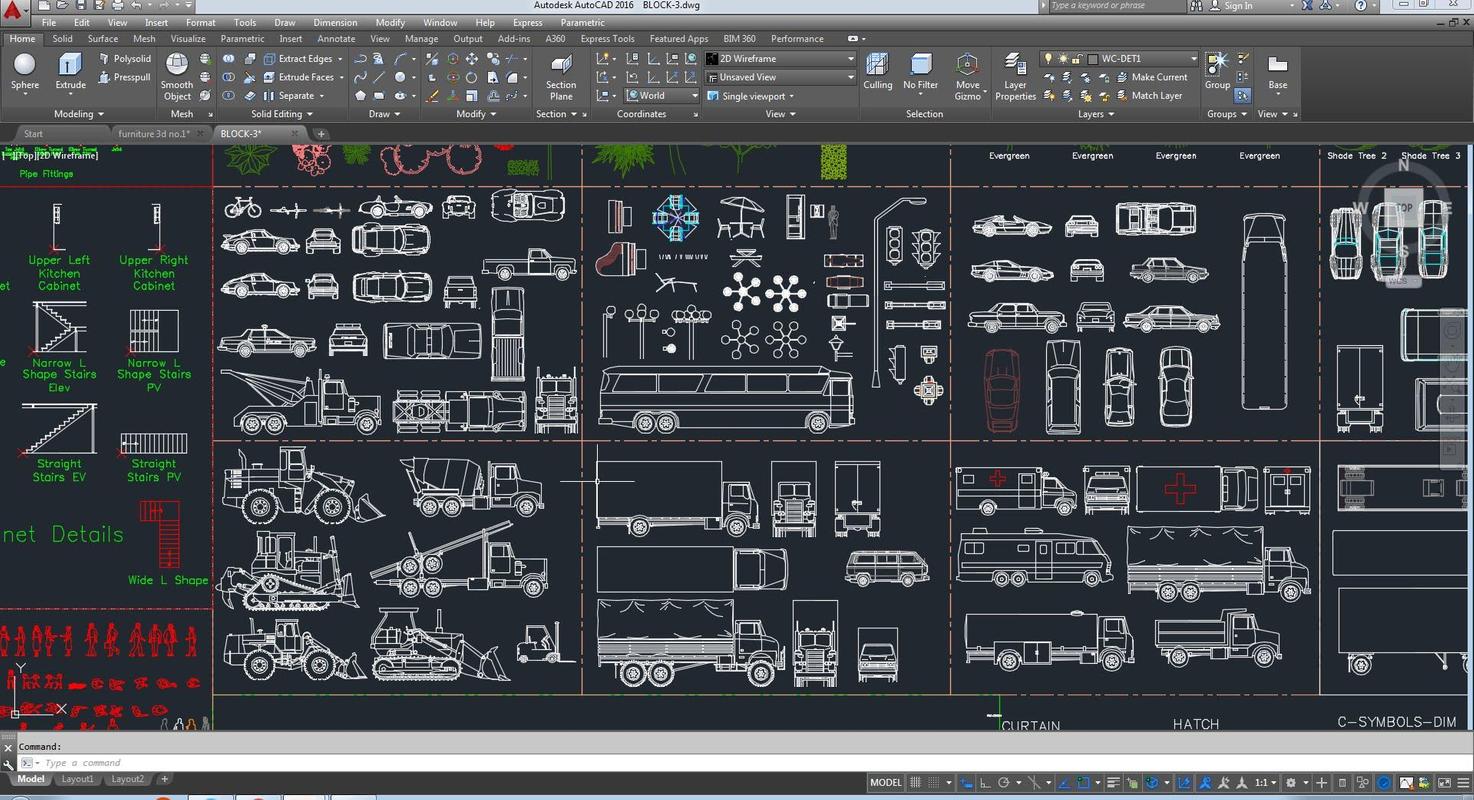Viewport: 1474px width, 800px height.
Task: Click the Smooth Object mesh button
Action: [x=177, y=76]
